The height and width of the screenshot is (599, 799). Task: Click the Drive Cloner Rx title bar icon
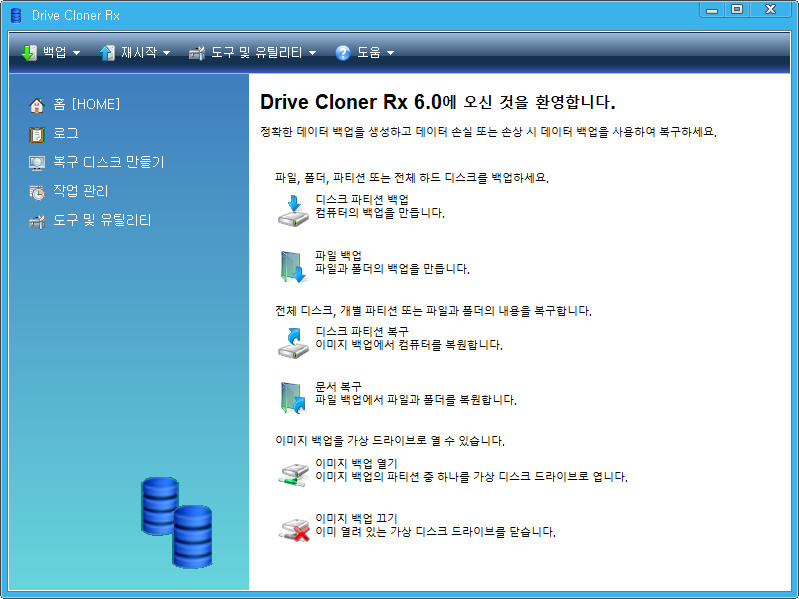(x=16, y=15)
